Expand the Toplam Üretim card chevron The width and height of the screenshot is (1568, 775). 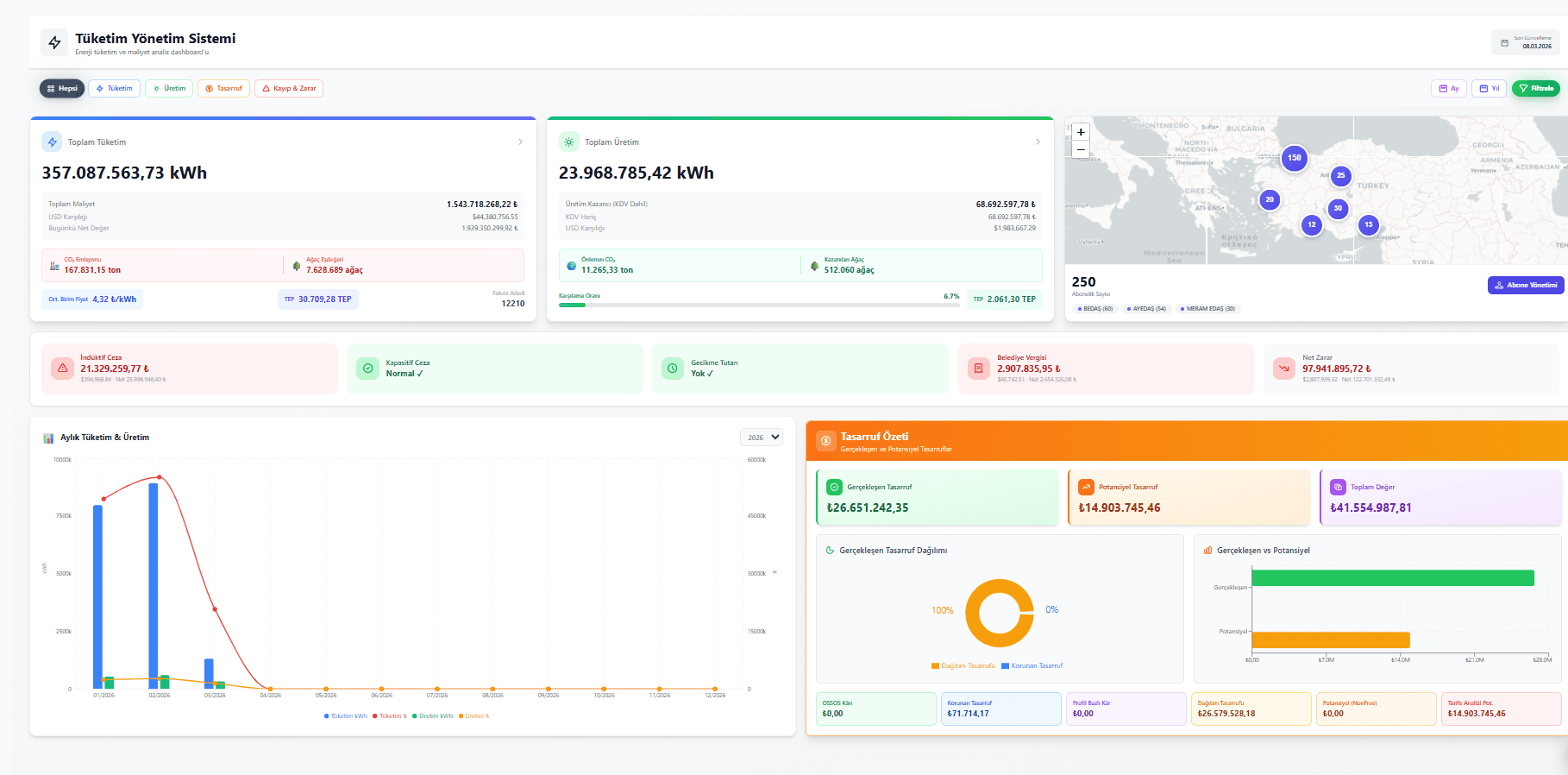(x=1038, y=142)
